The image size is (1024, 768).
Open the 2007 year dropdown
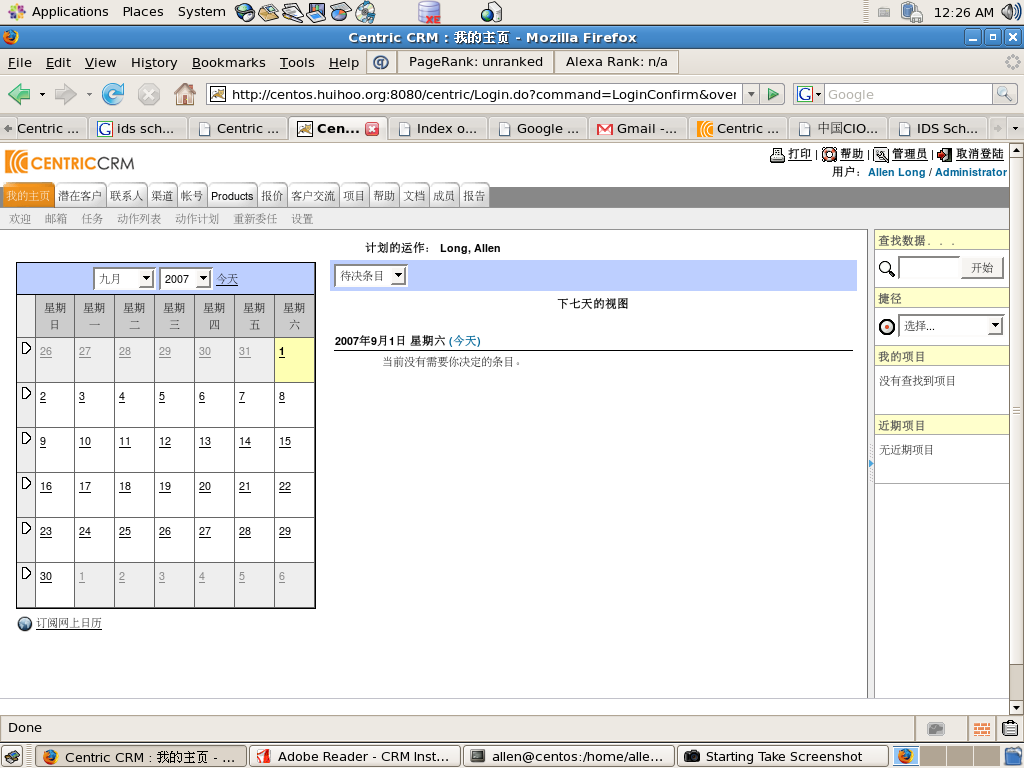186,279
